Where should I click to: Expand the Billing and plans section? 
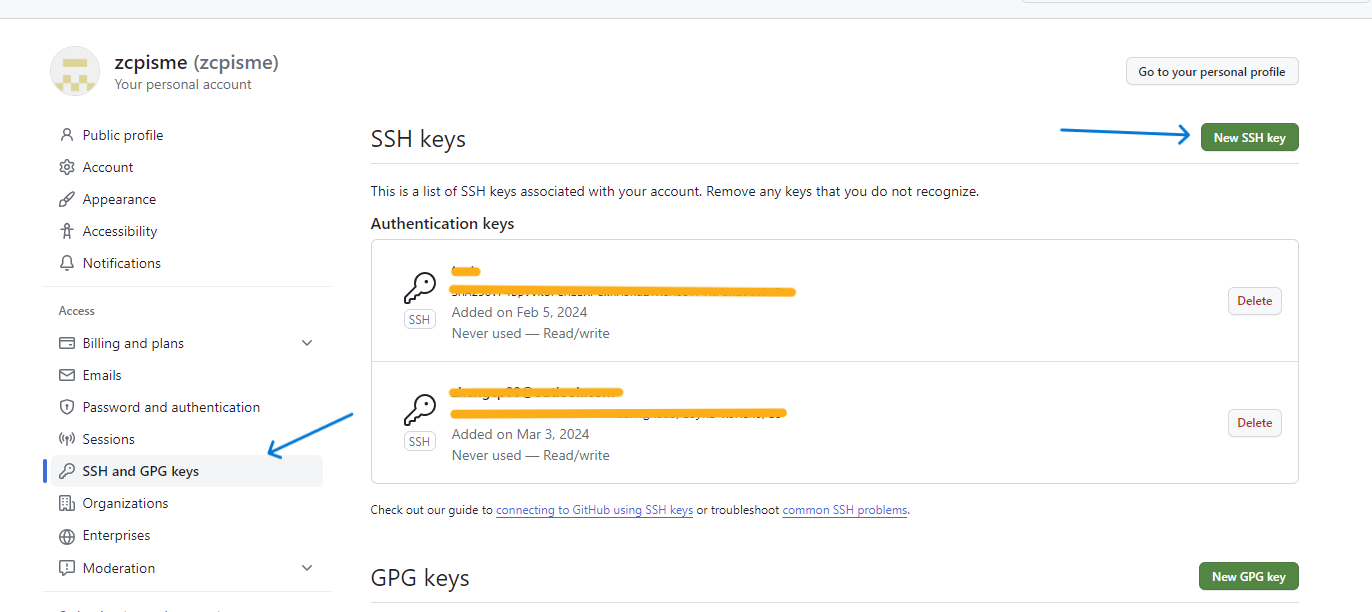point(307,343)
